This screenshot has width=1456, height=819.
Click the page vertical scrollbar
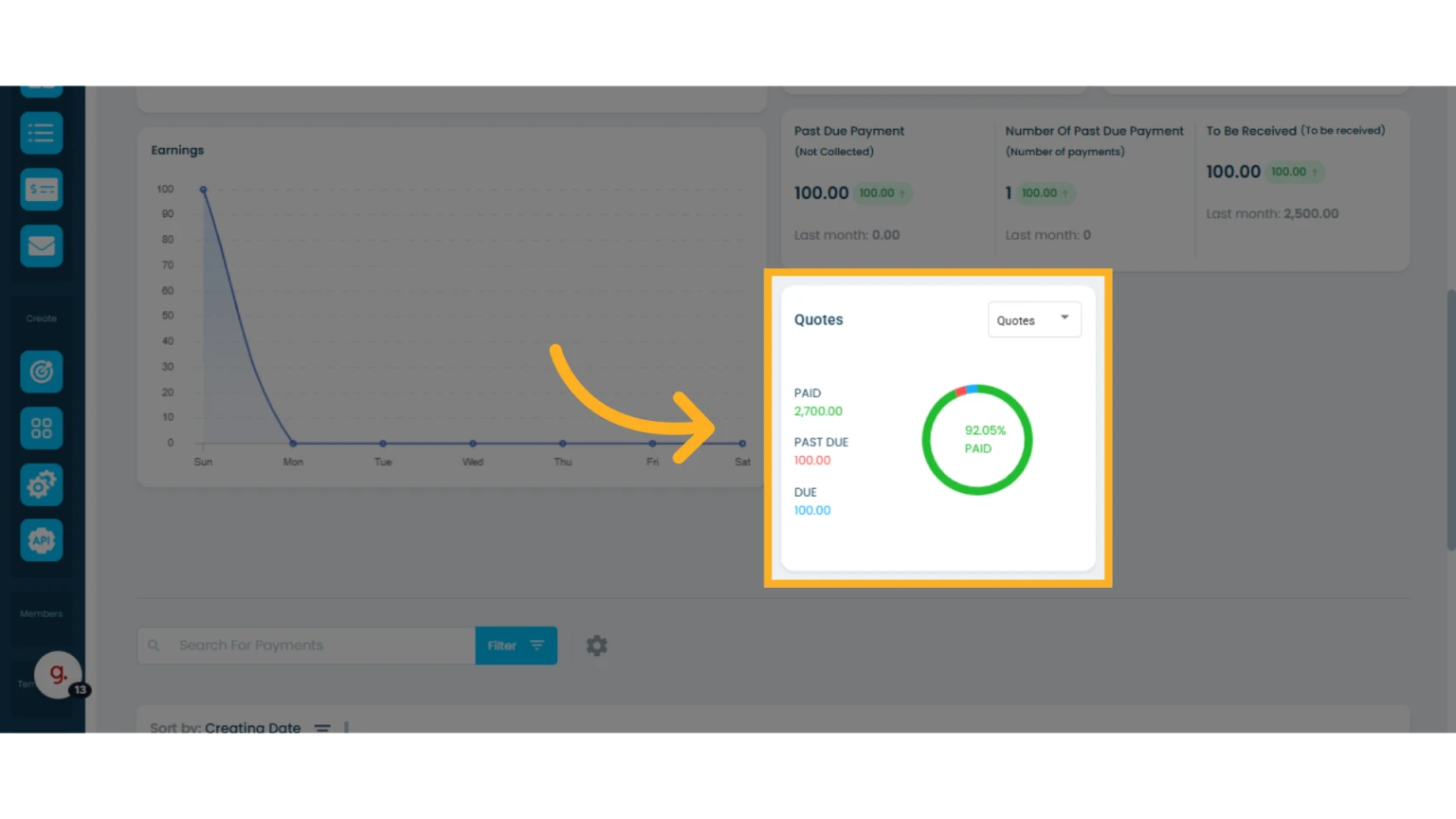point(1450,419)
